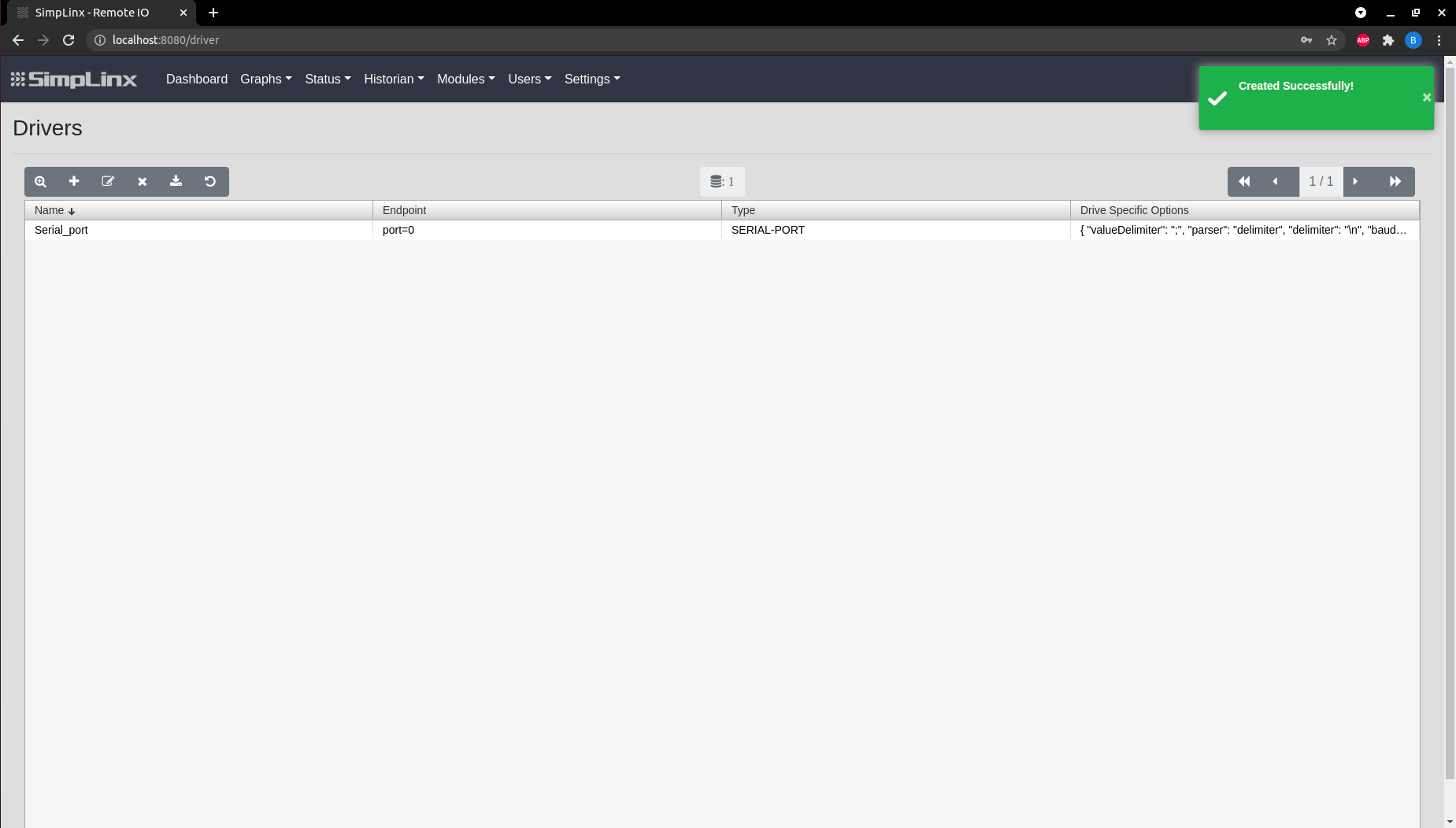Click the saved passwords key icon
Image resolution: width=1456 pixels, height=828 pixels.
1306,40
